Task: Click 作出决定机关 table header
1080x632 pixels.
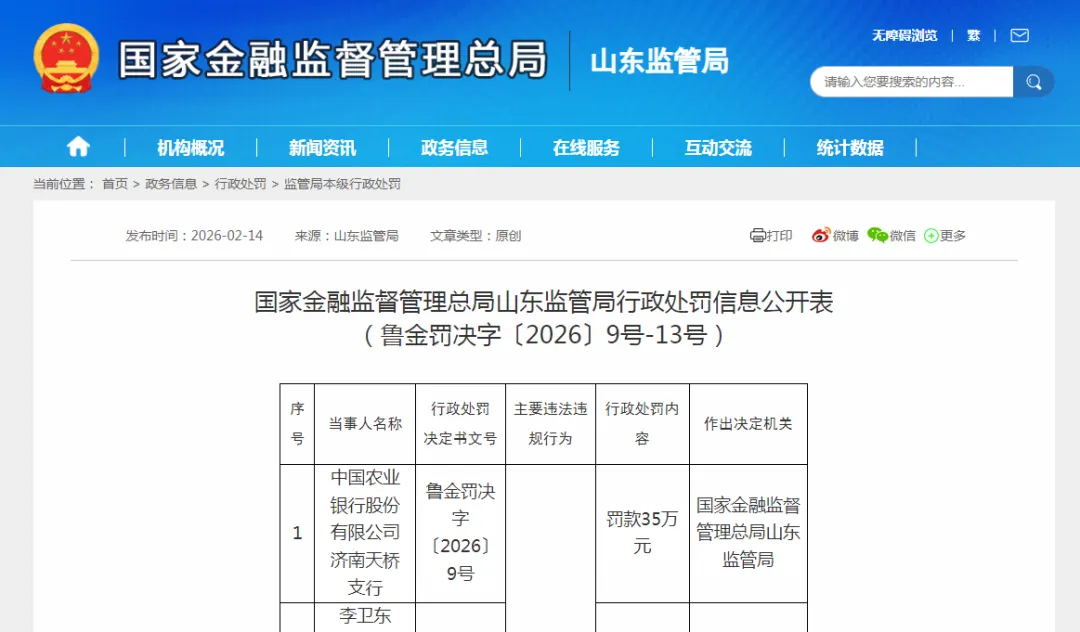Action: 748,424
